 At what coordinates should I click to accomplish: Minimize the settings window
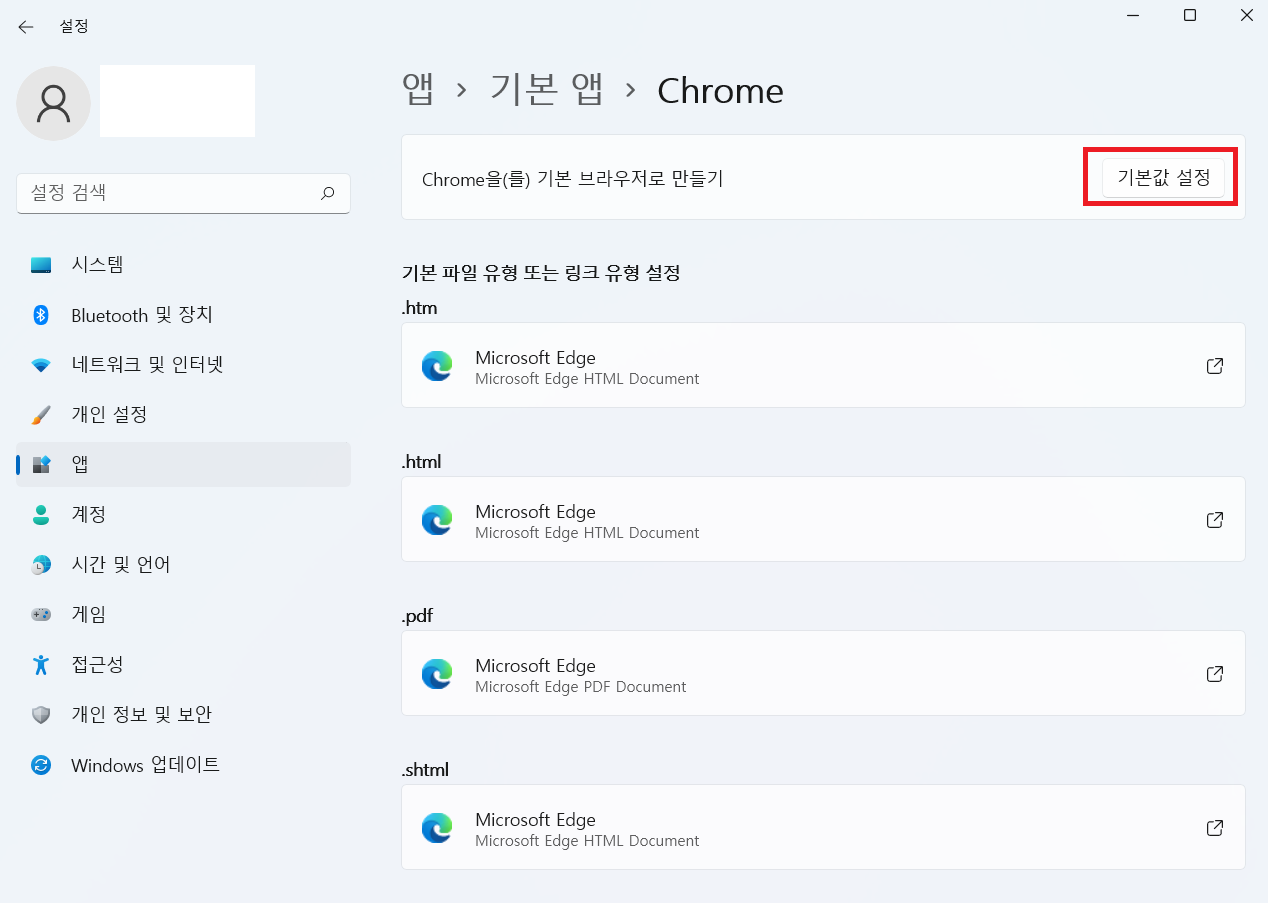coord(1133,15)
